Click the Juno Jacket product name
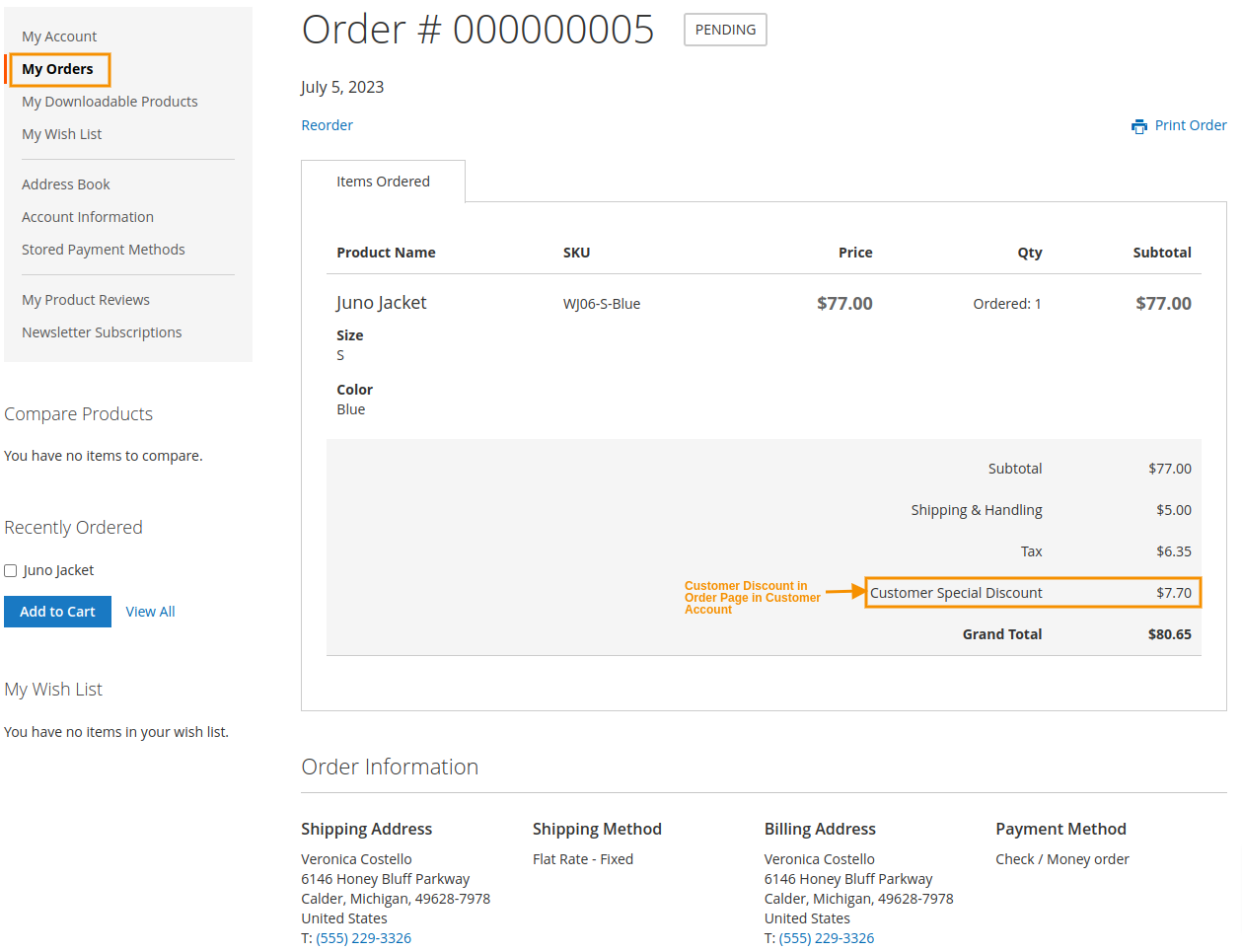Screen dimensions: 1242x952 [381, 303]
